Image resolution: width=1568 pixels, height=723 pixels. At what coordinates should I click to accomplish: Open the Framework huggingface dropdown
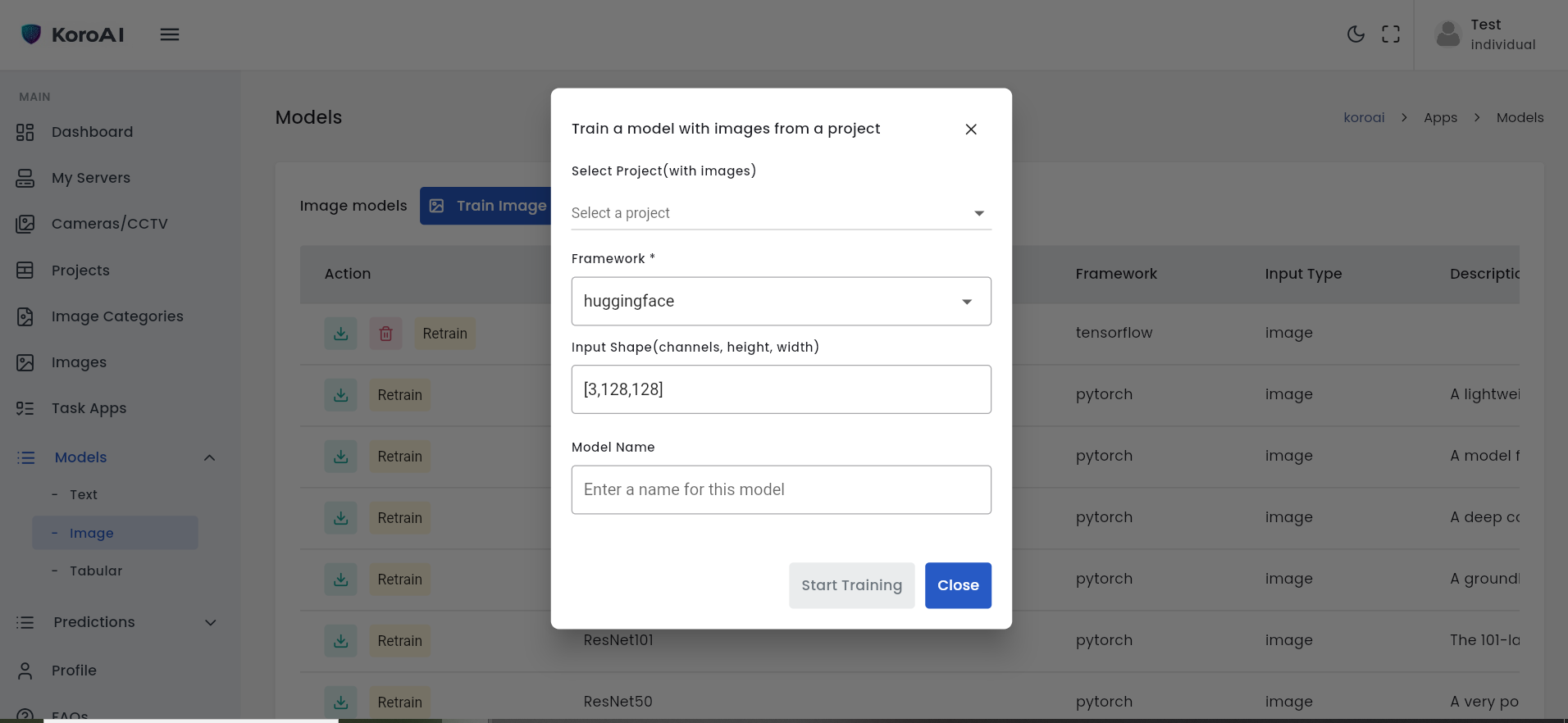pyautogui.click(x=781, y=302)
